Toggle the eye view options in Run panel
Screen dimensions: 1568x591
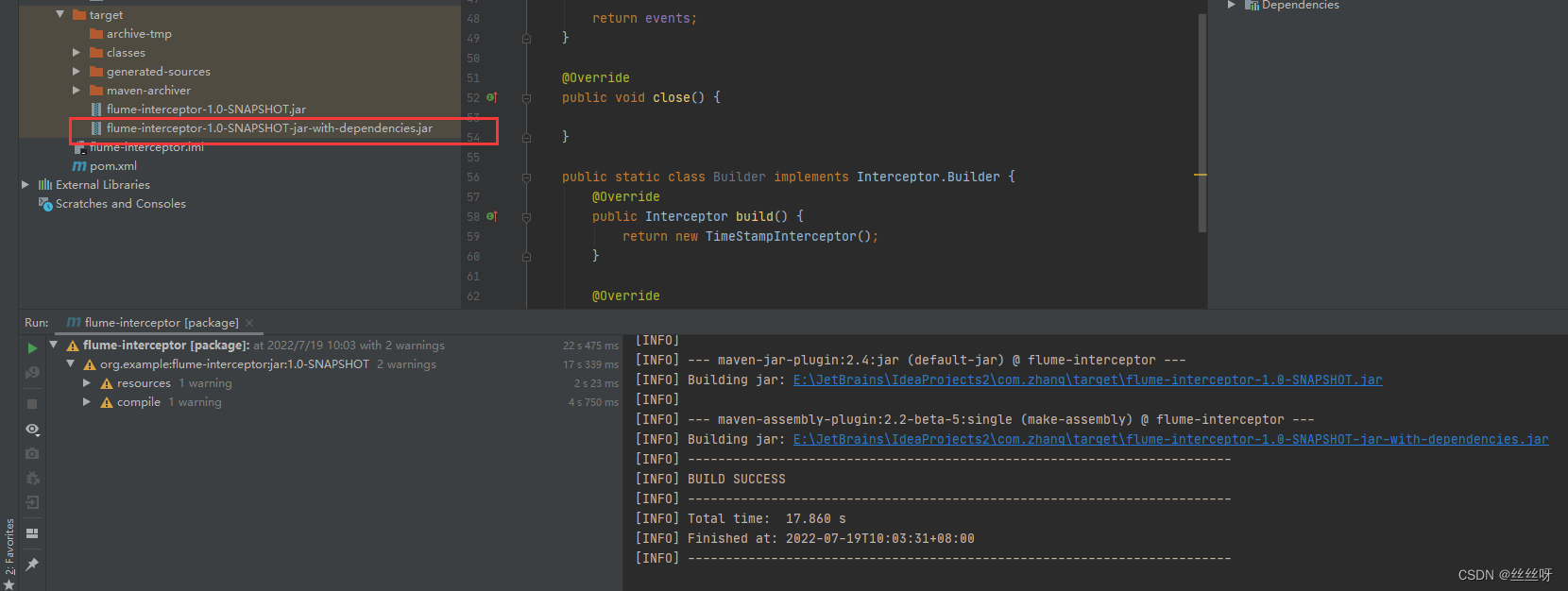[x=32, y=430]
